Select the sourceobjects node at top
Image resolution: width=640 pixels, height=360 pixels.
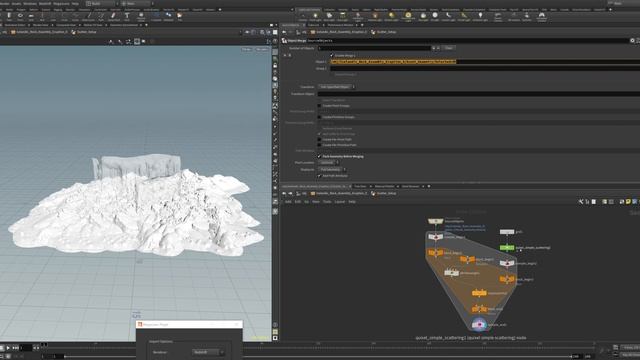click(x=435, y=221)
